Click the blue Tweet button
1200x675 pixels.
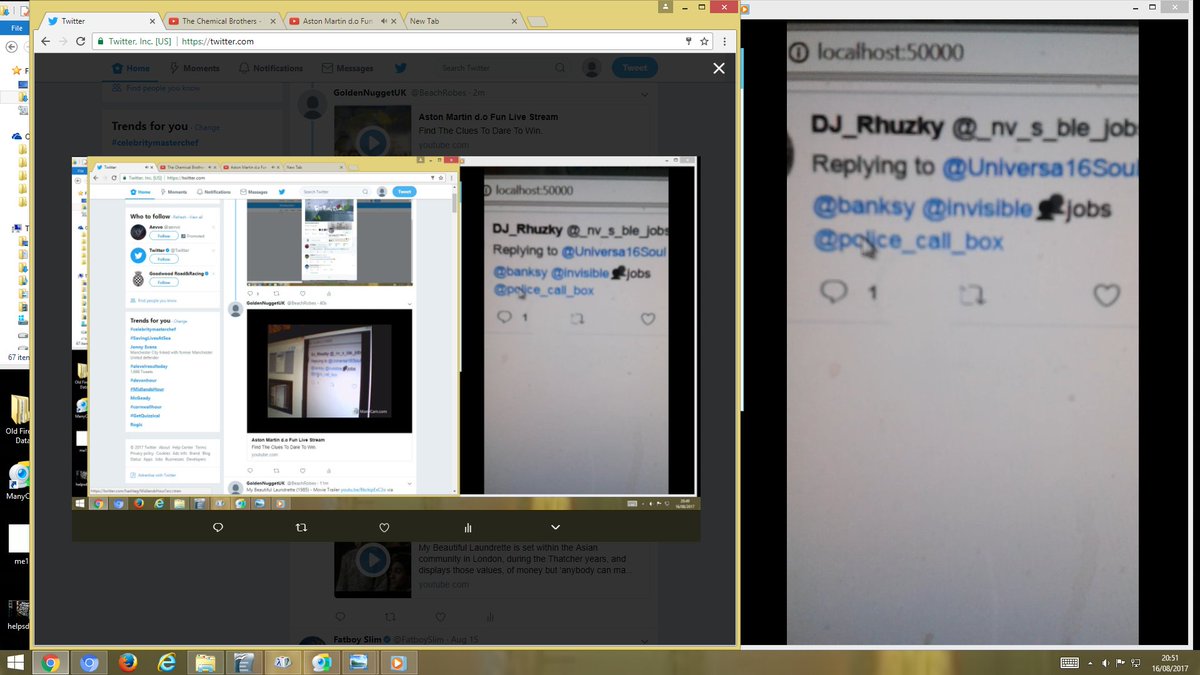click(x=635, y=68)
